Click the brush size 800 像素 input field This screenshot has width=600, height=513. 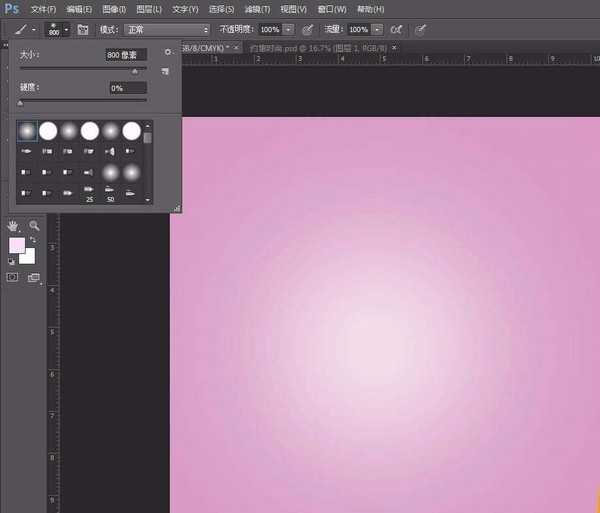tap(126, 55)
